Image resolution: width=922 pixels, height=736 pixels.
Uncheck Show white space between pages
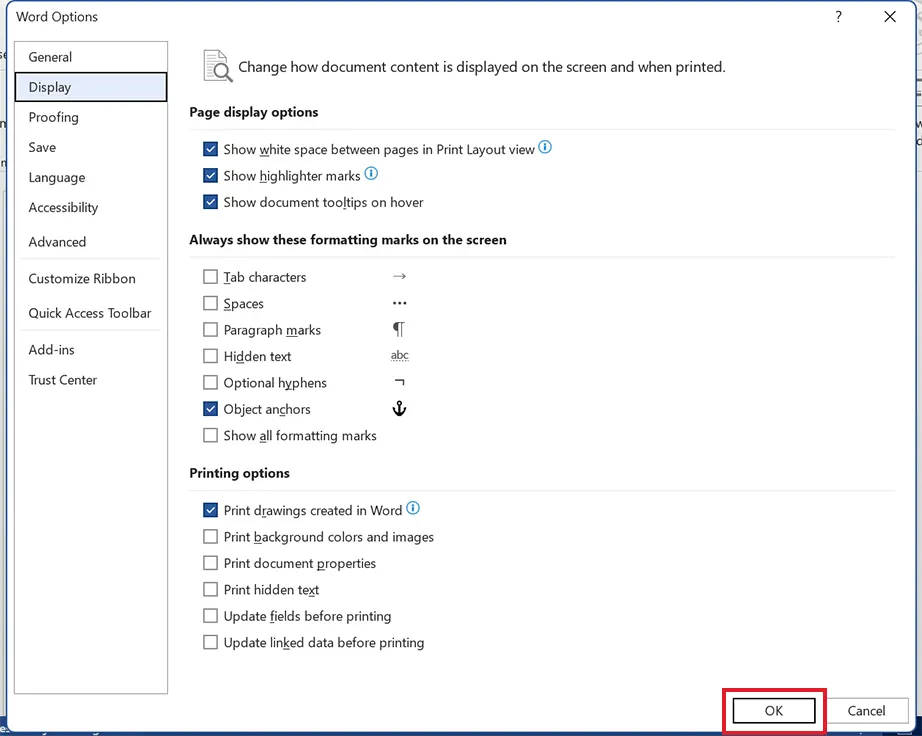[211, 149]
